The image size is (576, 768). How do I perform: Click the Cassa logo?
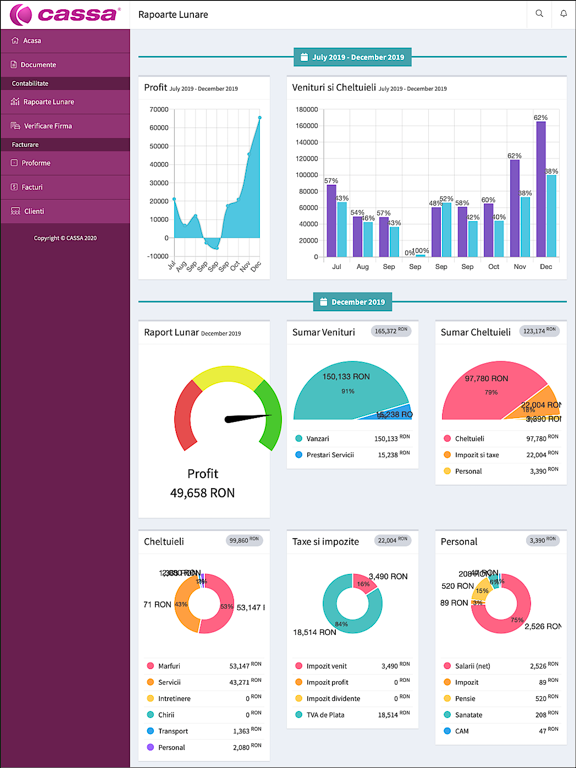coord(65,14)
